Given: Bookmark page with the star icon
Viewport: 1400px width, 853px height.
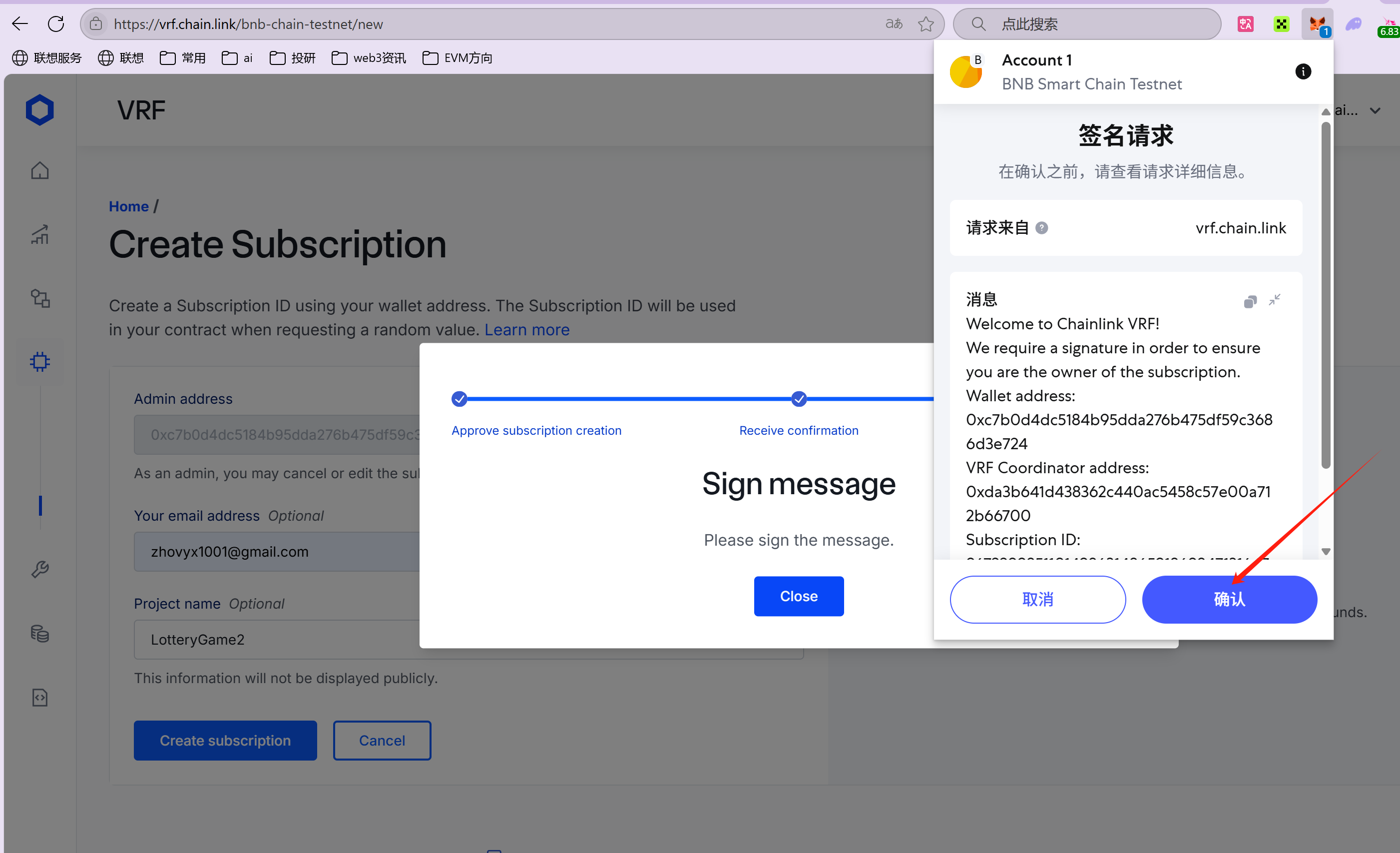Looking at the screenshot, I should [x=926, y=24].
